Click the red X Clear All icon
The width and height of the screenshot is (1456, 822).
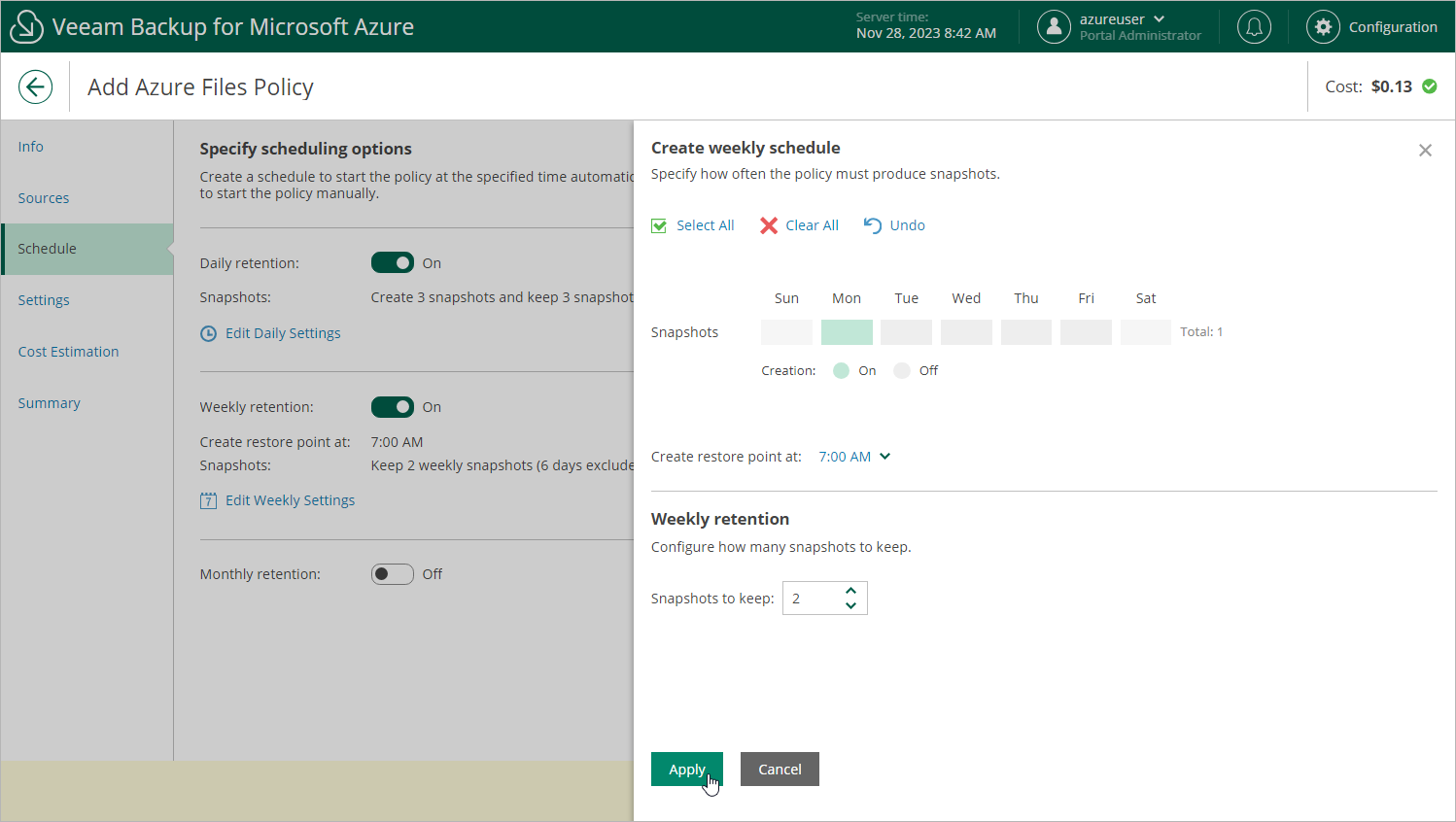(769, 225)
